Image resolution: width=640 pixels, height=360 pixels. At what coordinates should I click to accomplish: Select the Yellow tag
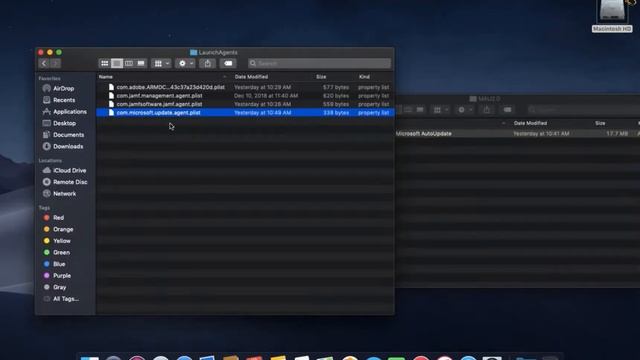click(62, 241)
